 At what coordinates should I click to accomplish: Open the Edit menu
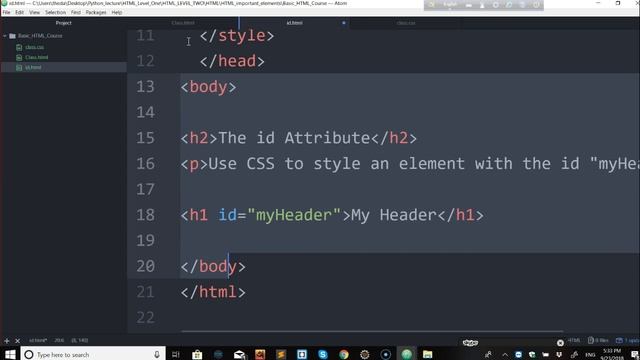[x=19, y=12]
